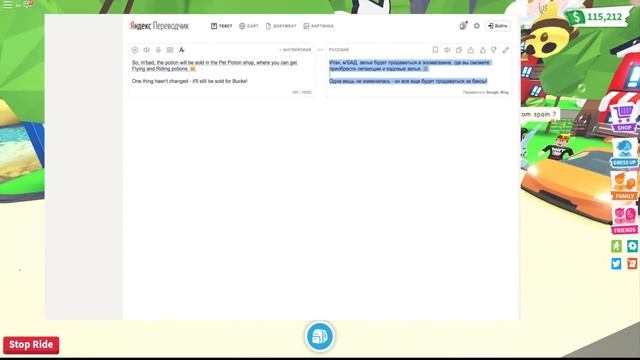This screenshot has height=360, width=640.
Task: Start voice input with microphone
Action: point(158,50)
